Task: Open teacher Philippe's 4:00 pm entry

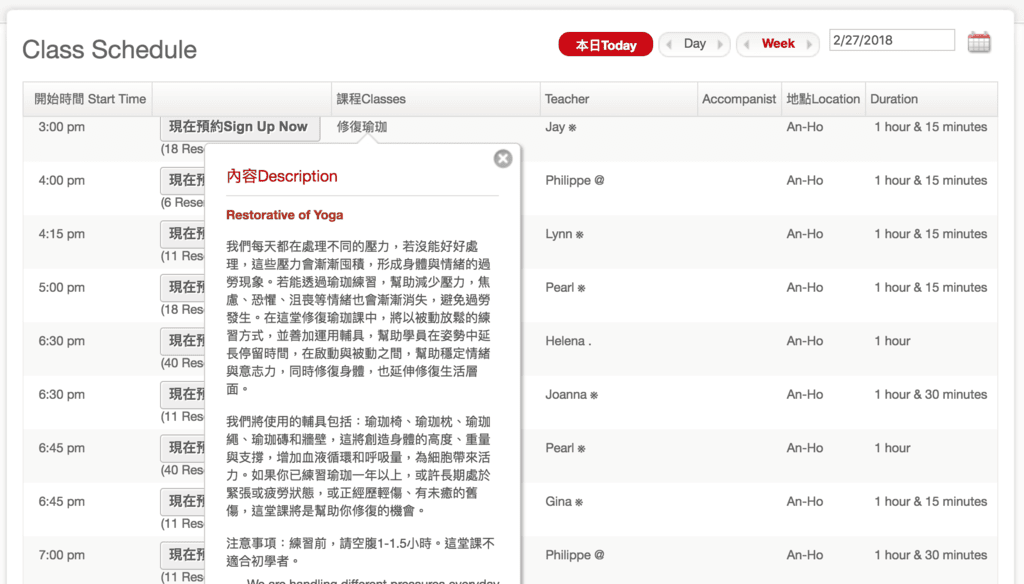Action: pos(568,181)
